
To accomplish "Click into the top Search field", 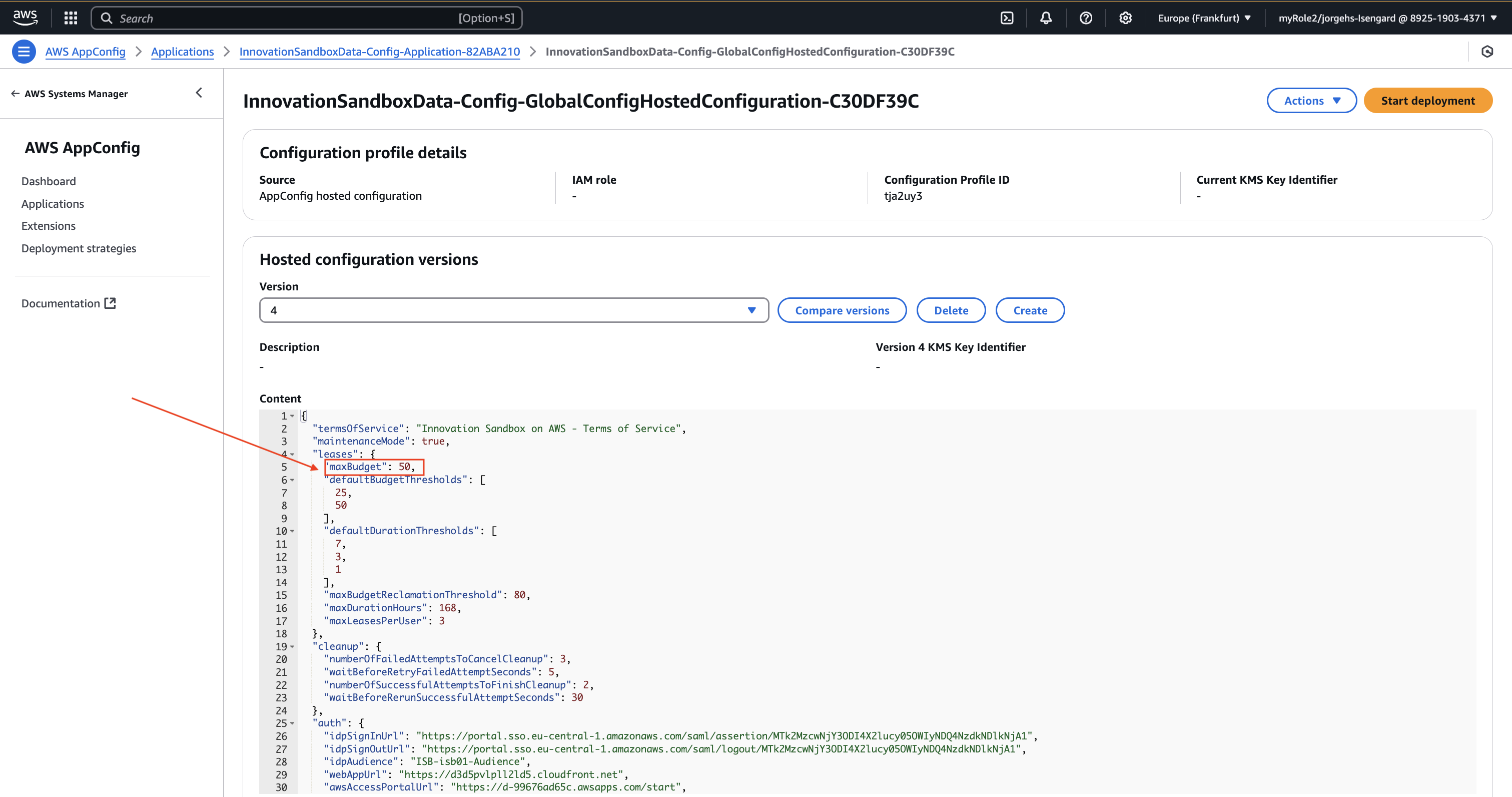I will click(306, 18).
